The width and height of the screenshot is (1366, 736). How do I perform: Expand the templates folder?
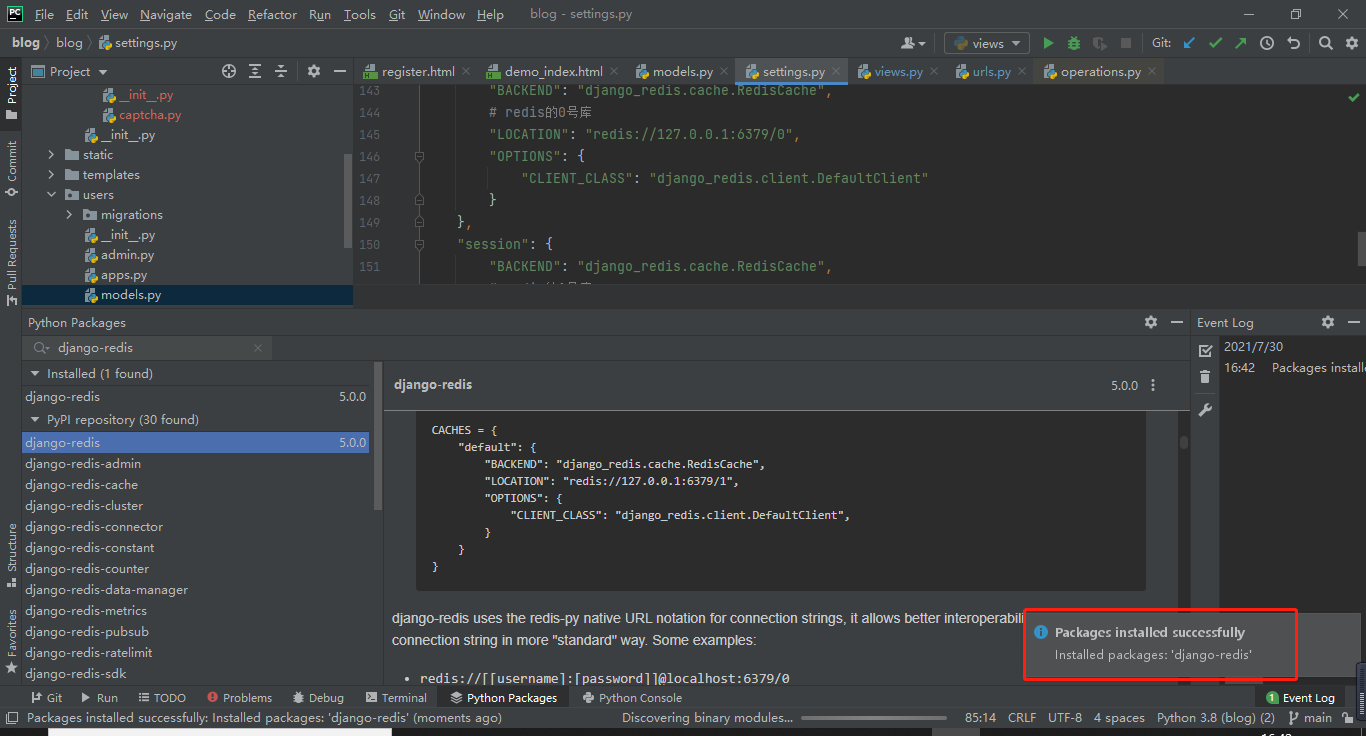click(52, 175)
